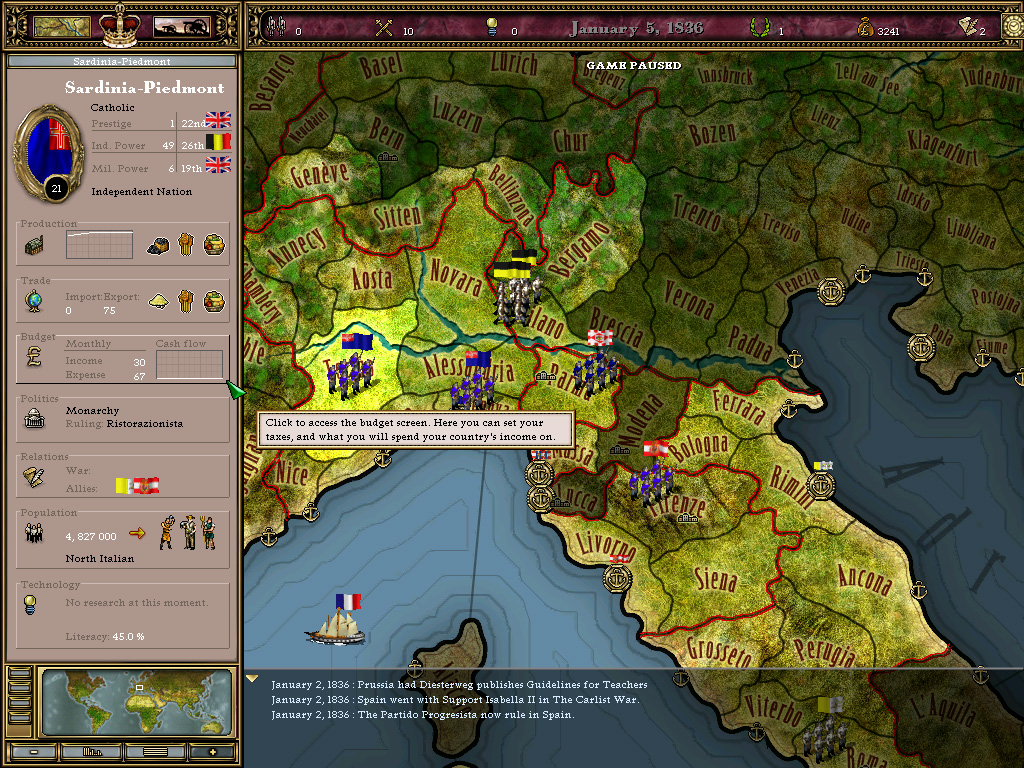
Task: Click the crown icon in the top bar
Action: tap(120, 25)
